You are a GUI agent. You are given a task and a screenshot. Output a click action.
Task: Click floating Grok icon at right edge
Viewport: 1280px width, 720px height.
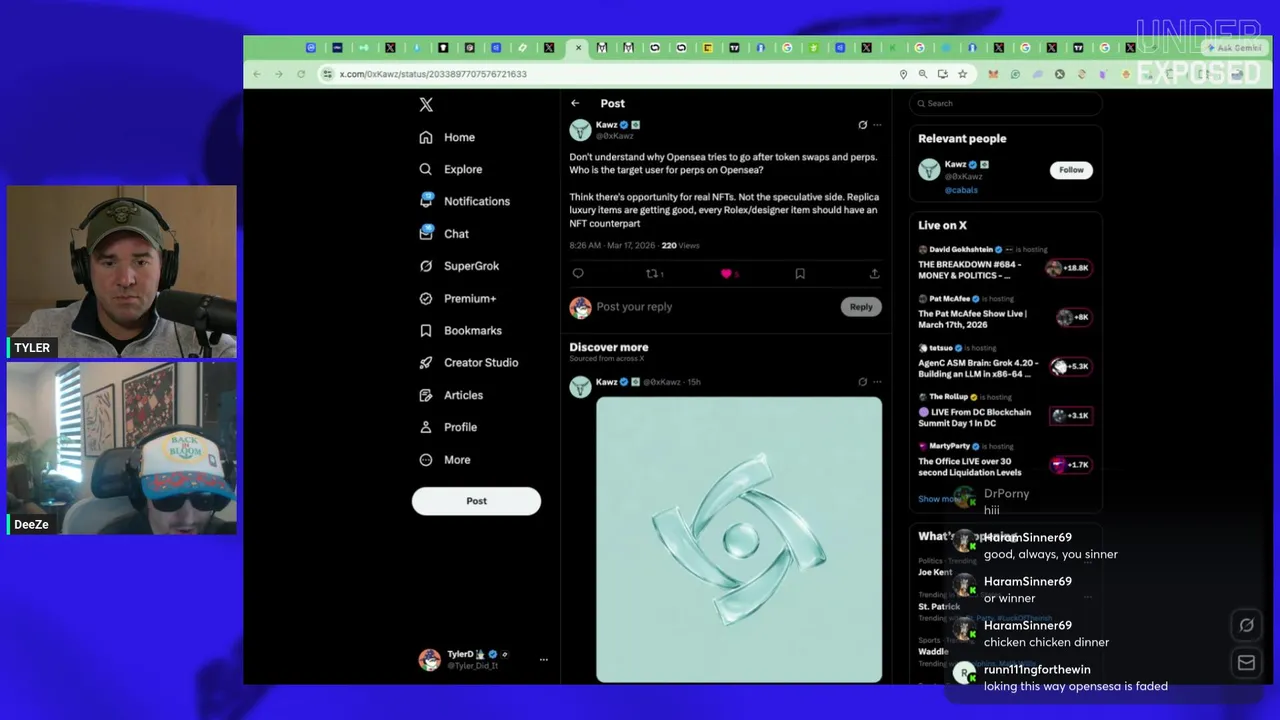(1246, 625)
